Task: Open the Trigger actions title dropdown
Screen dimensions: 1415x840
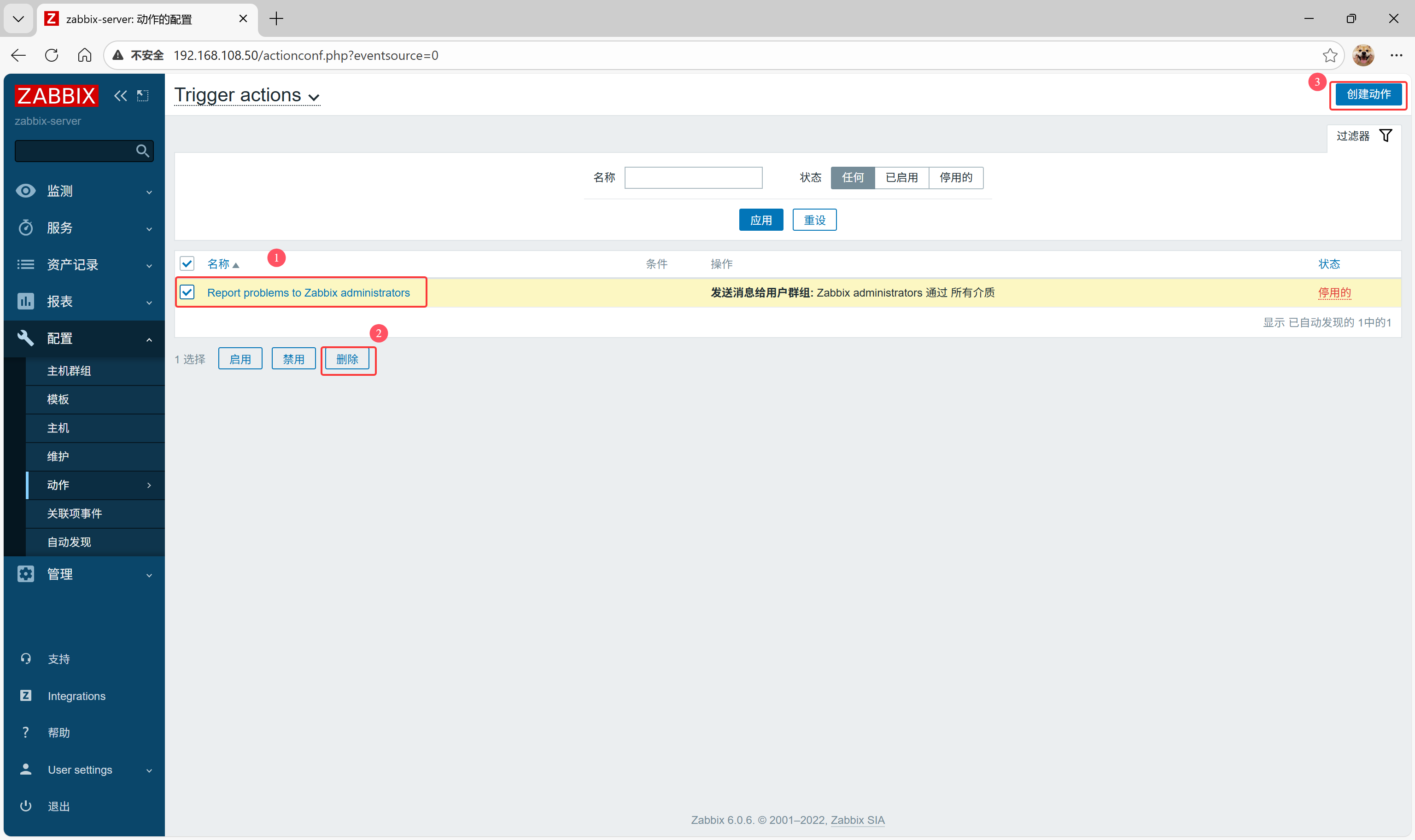Action: 247,96
